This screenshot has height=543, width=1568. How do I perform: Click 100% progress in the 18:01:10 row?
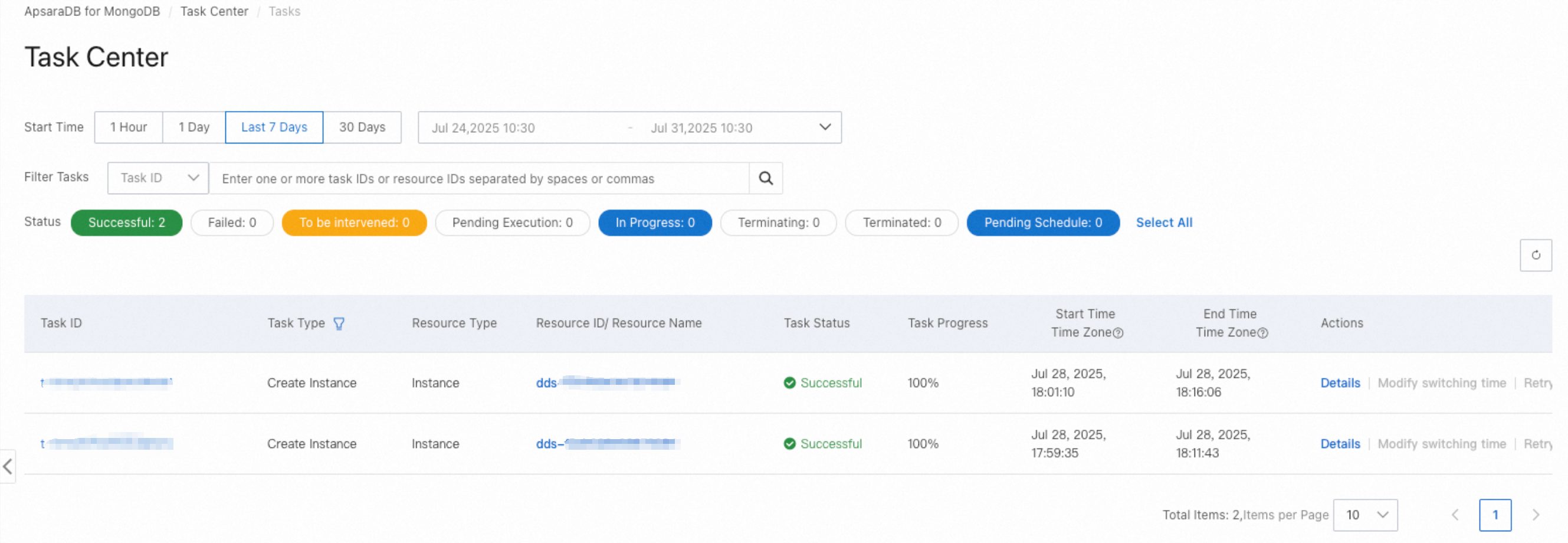tap(923, 383)
